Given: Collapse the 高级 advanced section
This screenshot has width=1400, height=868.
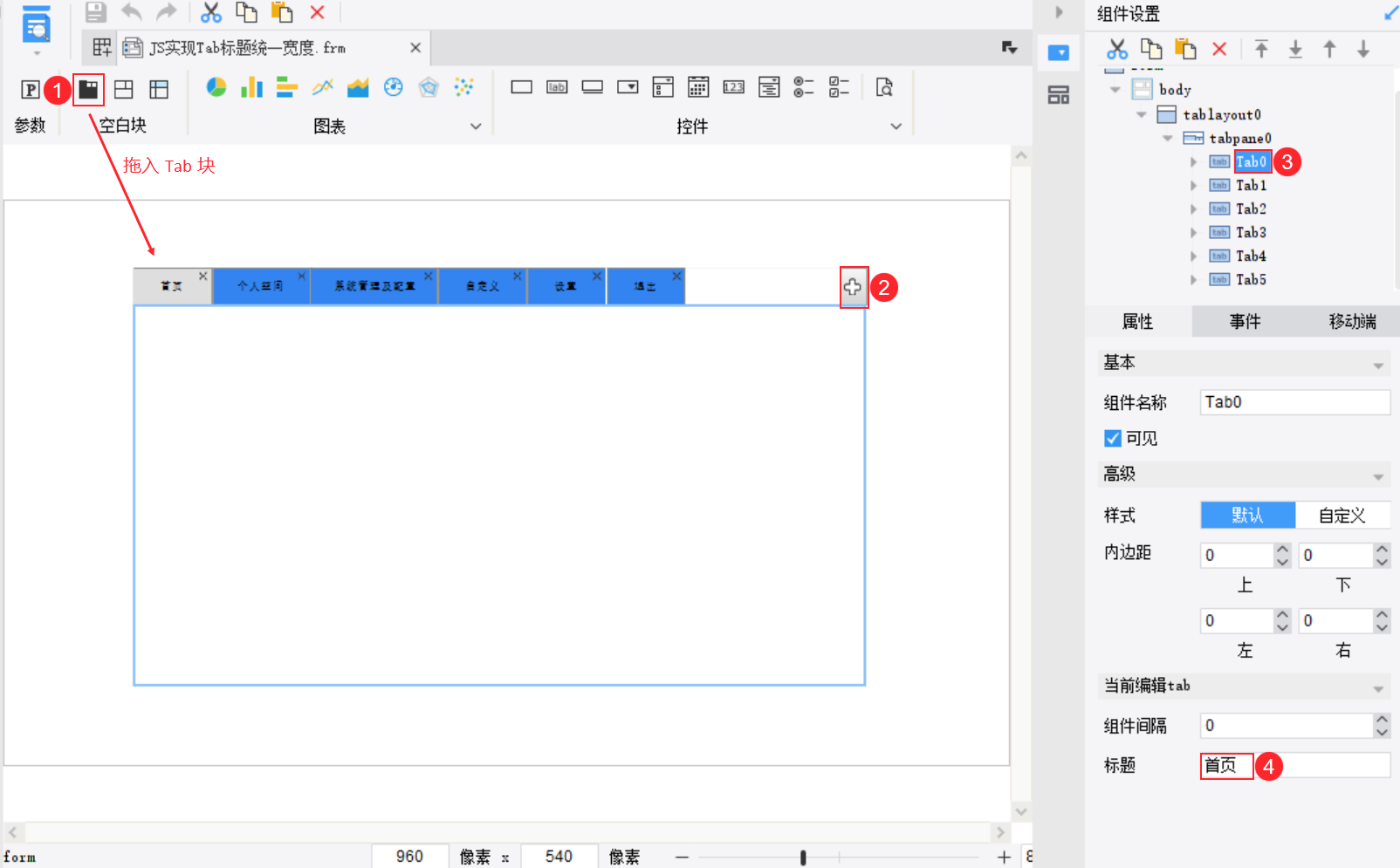Looking at the screenshot, I should 1378,477.
